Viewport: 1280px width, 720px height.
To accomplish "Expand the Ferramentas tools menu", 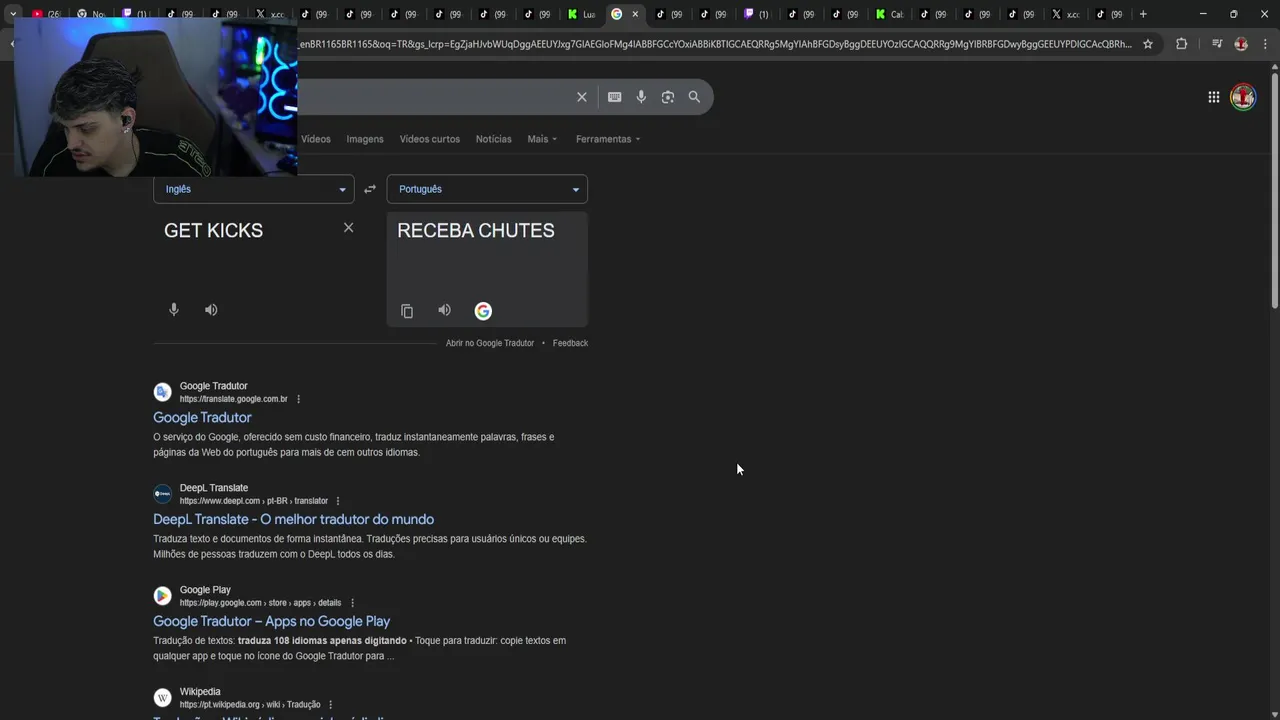I will coord(608,139).
